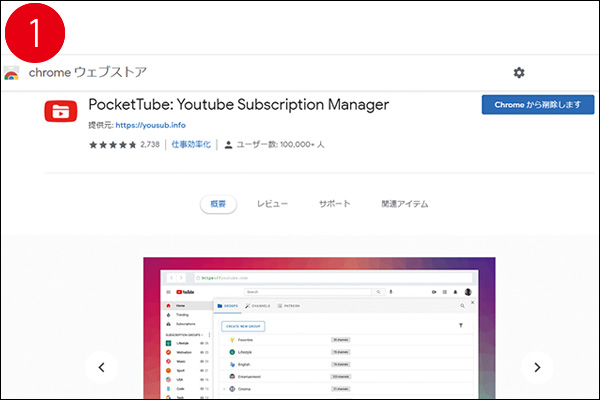Select the 概要 tab
The height and width of the screenshot is (400, 600).
click(218, 204)
